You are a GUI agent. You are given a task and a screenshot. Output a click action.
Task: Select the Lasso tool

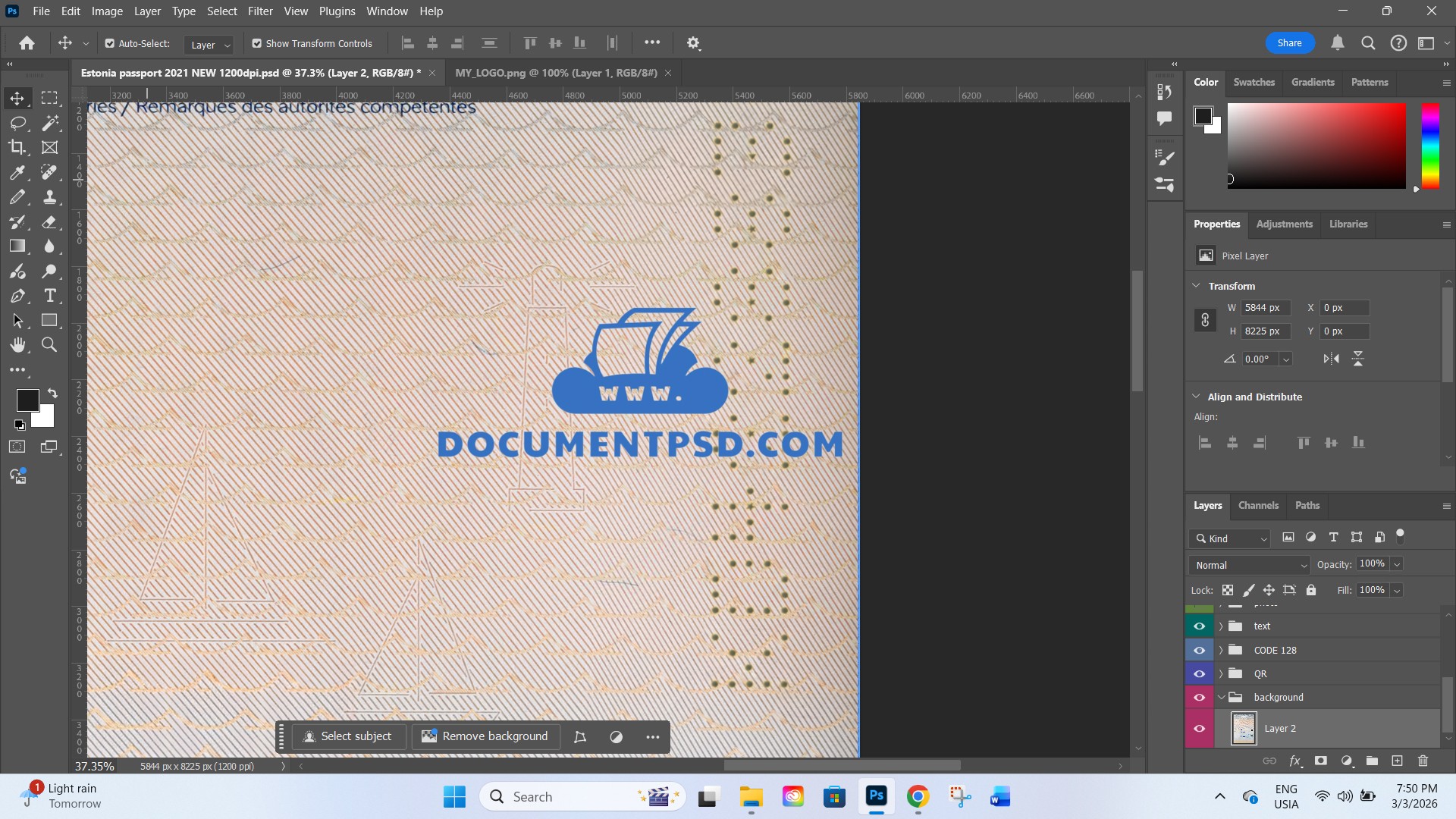click(x=17, y=123)
